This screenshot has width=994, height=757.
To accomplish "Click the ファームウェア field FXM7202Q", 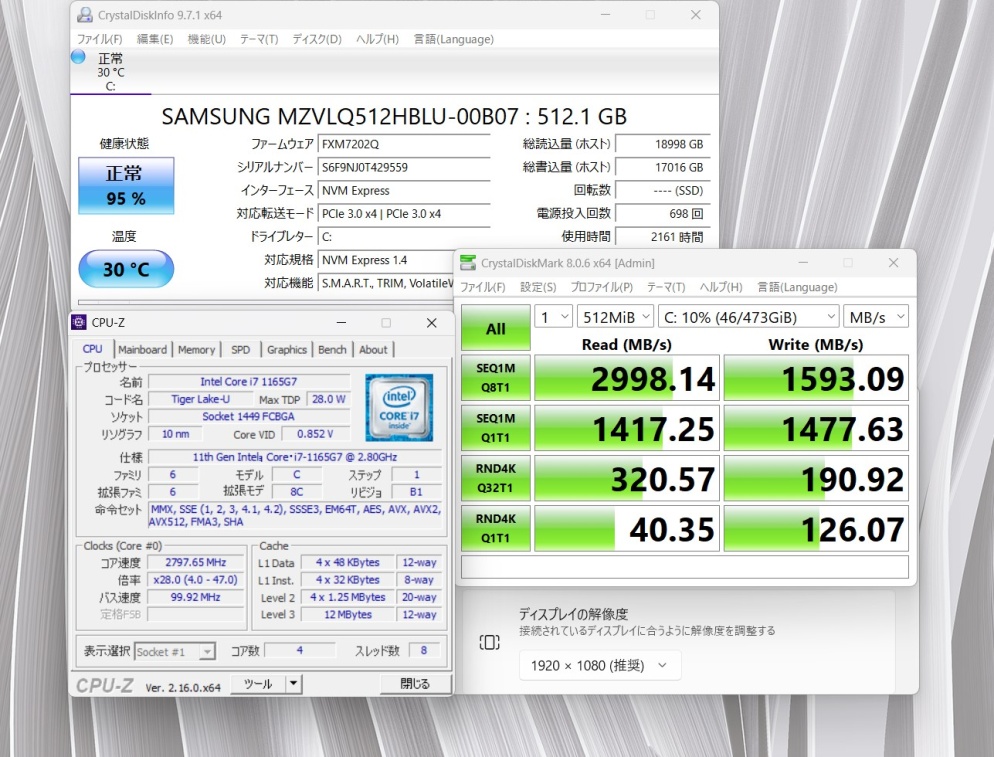I will click(x=404, y=144).
